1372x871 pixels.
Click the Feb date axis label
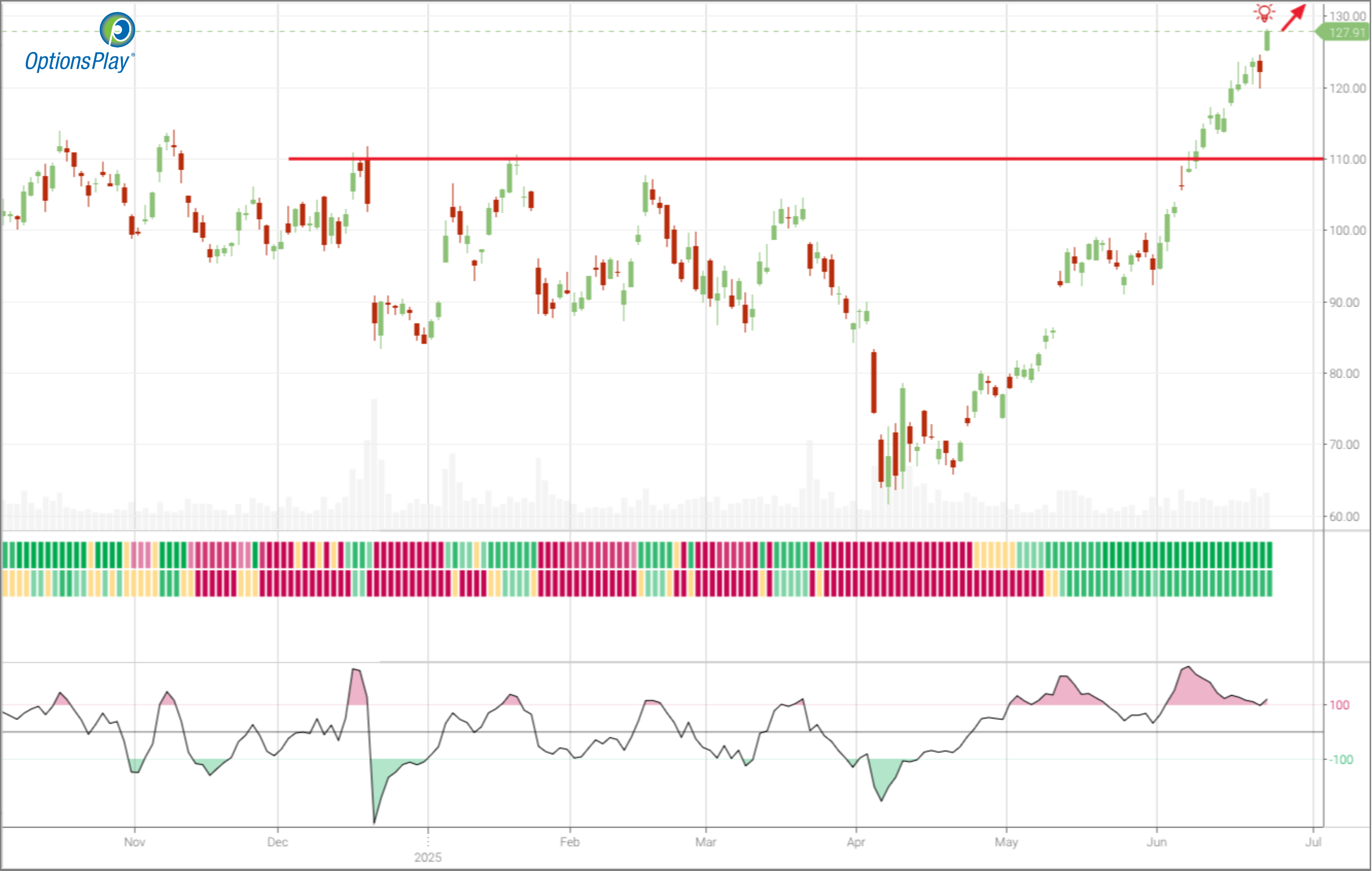(x=570, y=842)
